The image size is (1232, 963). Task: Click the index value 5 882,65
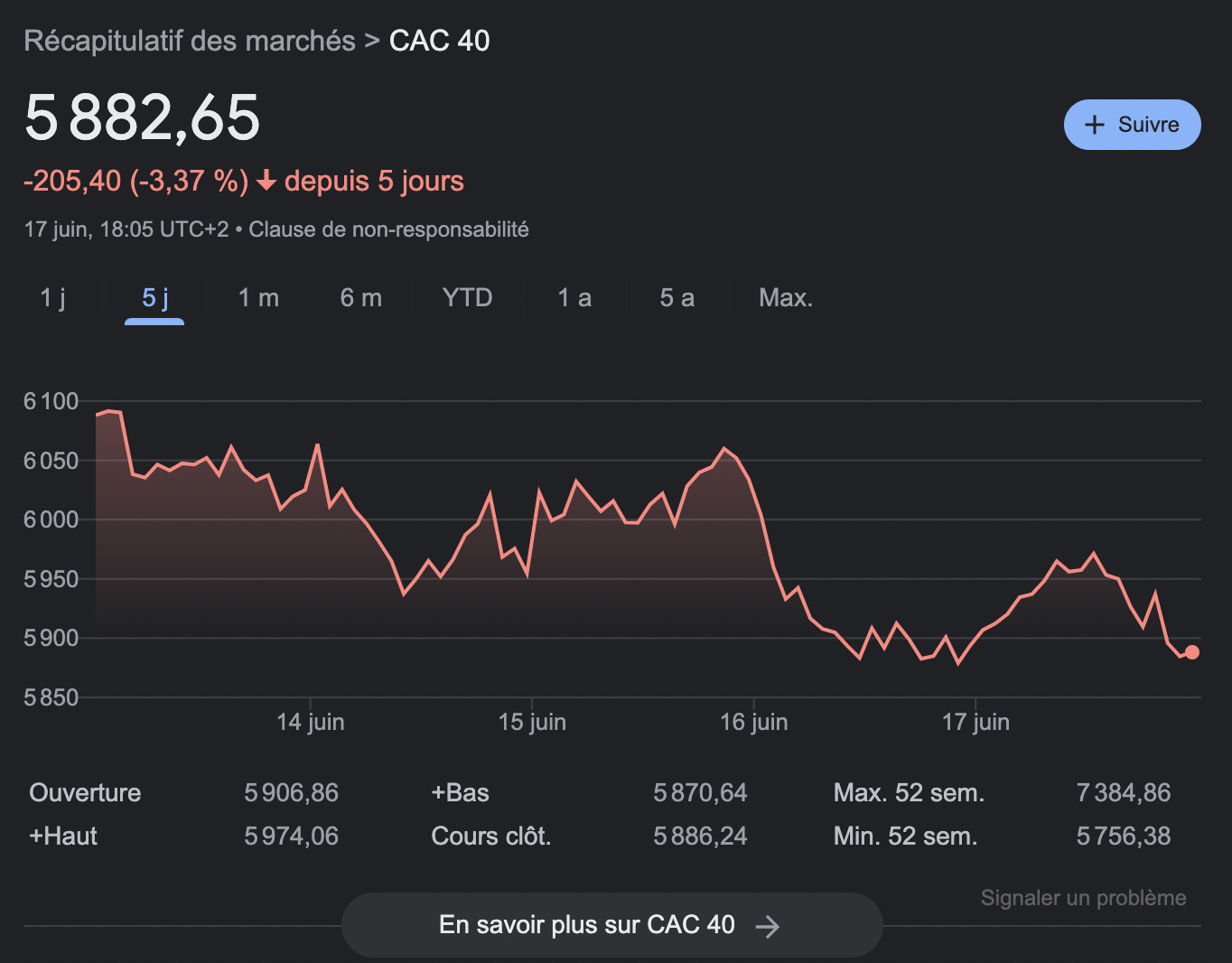point(143,118)
